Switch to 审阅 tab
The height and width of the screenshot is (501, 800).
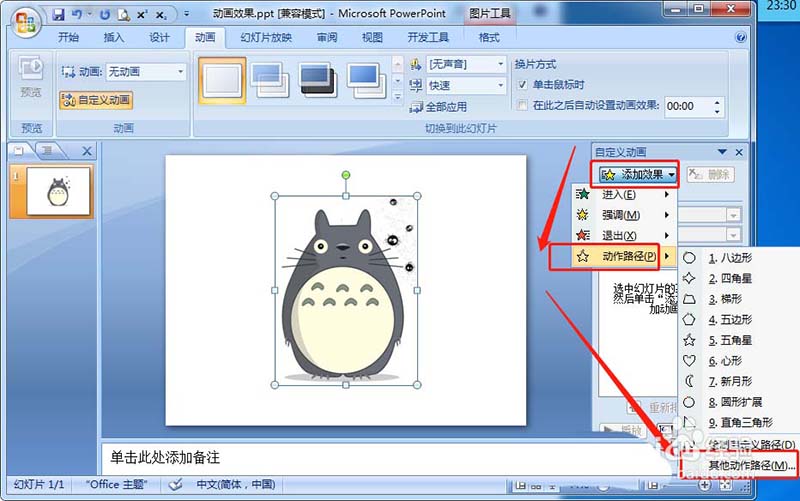(x=327, y=37)
